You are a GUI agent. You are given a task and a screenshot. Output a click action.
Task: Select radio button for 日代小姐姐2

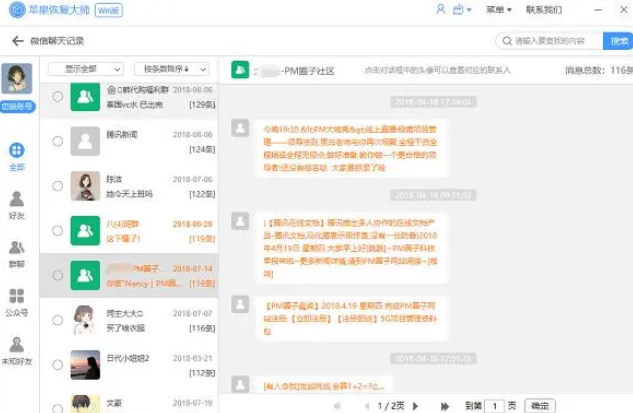coord(58,365)
